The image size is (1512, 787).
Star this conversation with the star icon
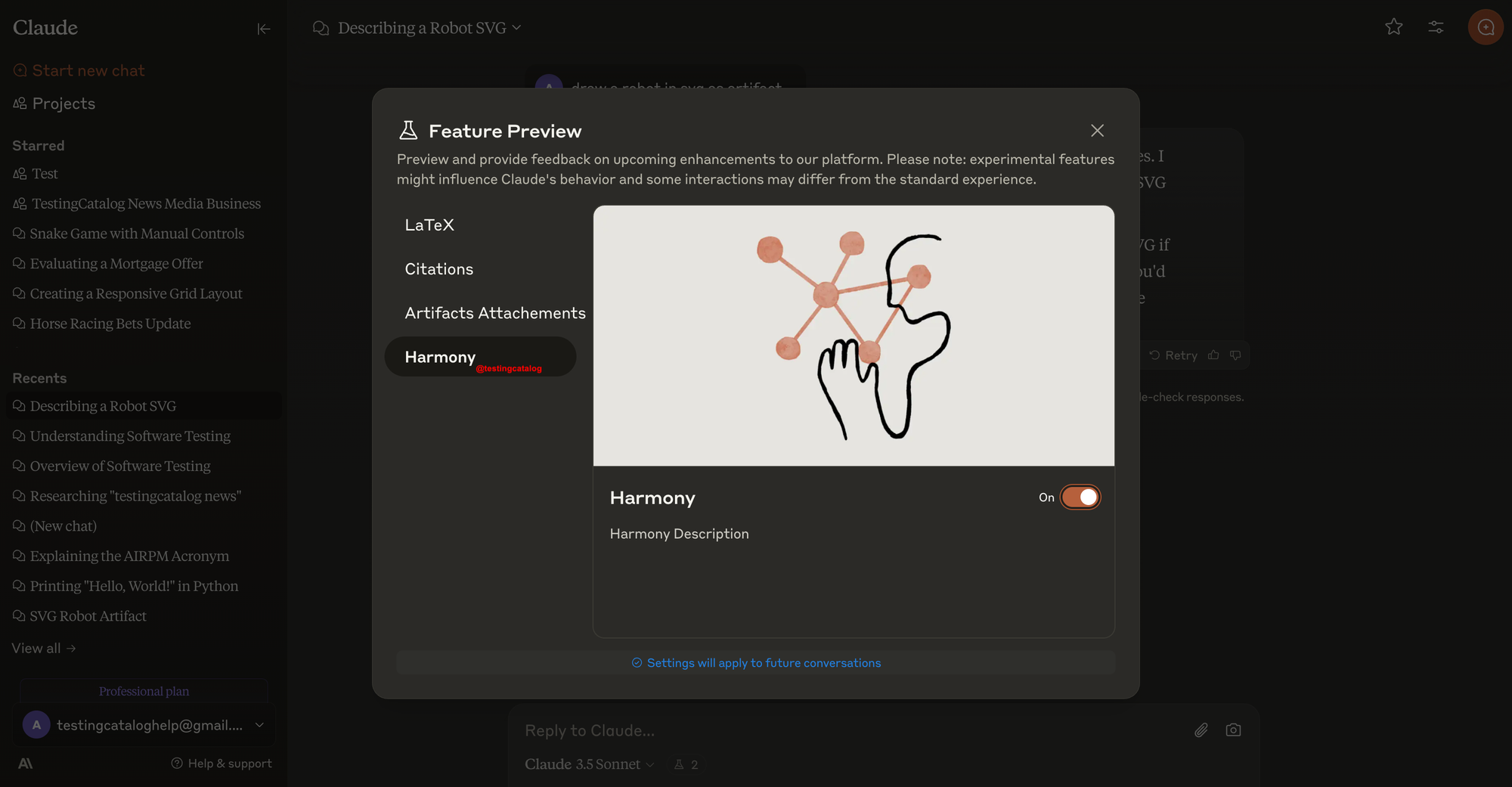tap(1394, 27)
